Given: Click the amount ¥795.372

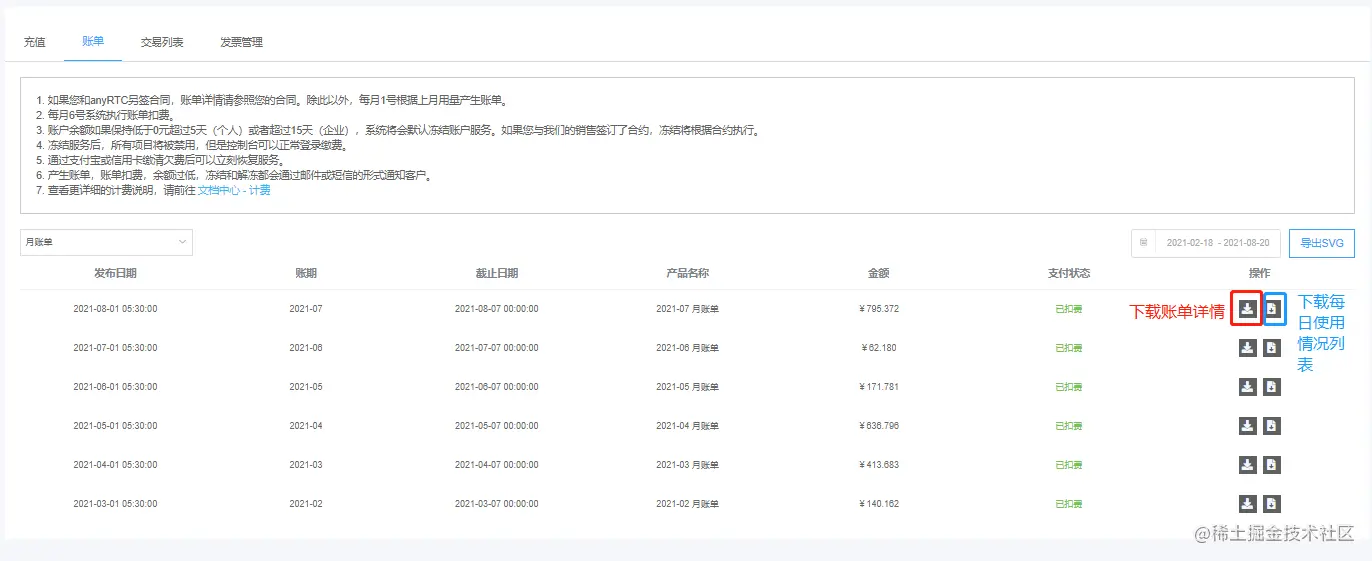Looking at the screenshot, I should pos(879,309).
